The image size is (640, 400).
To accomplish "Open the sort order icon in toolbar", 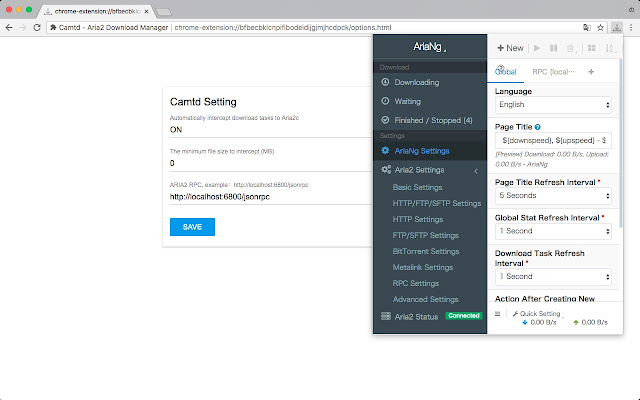I will point(610,48).
